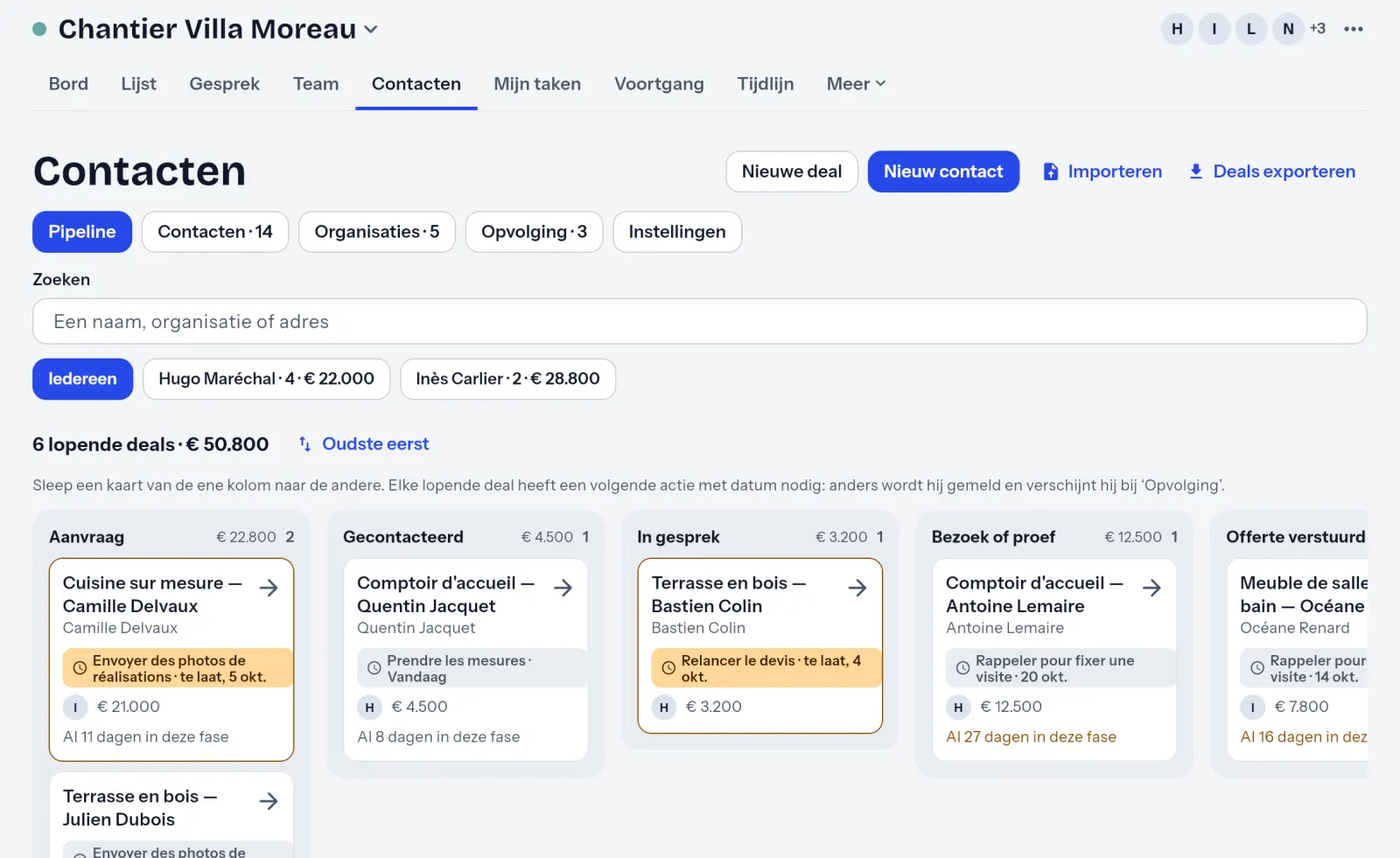The image size is (1400, 858).
Task: Click owner badge I on the €21.000 deal
Action: point(75,707)
